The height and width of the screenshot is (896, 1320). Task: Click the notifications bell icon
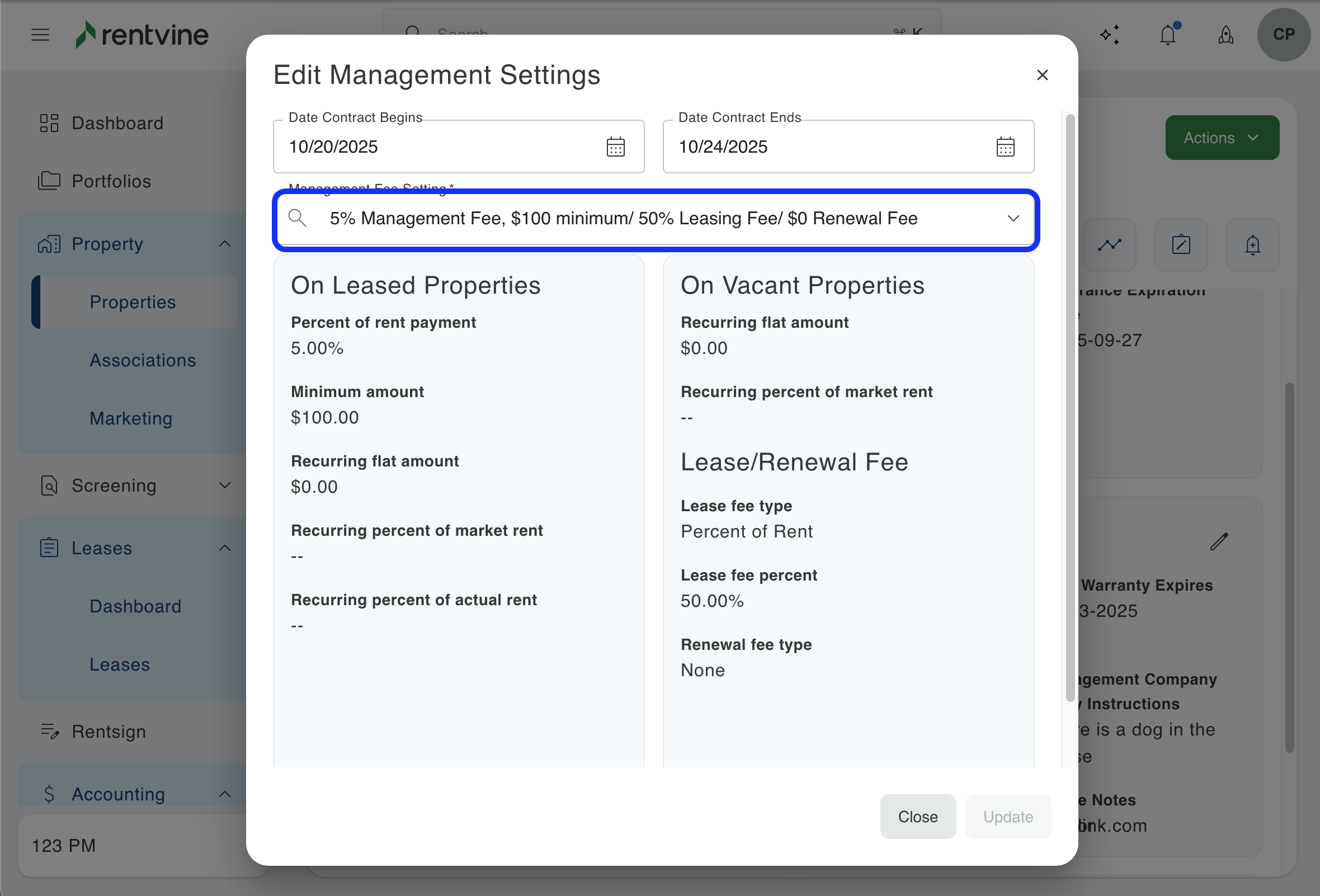pyautogui.click(x=1168, y=35)
